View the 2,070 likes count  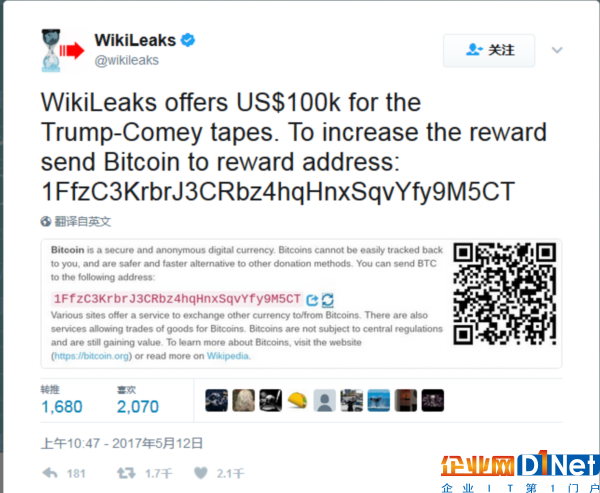pos(138,406)
